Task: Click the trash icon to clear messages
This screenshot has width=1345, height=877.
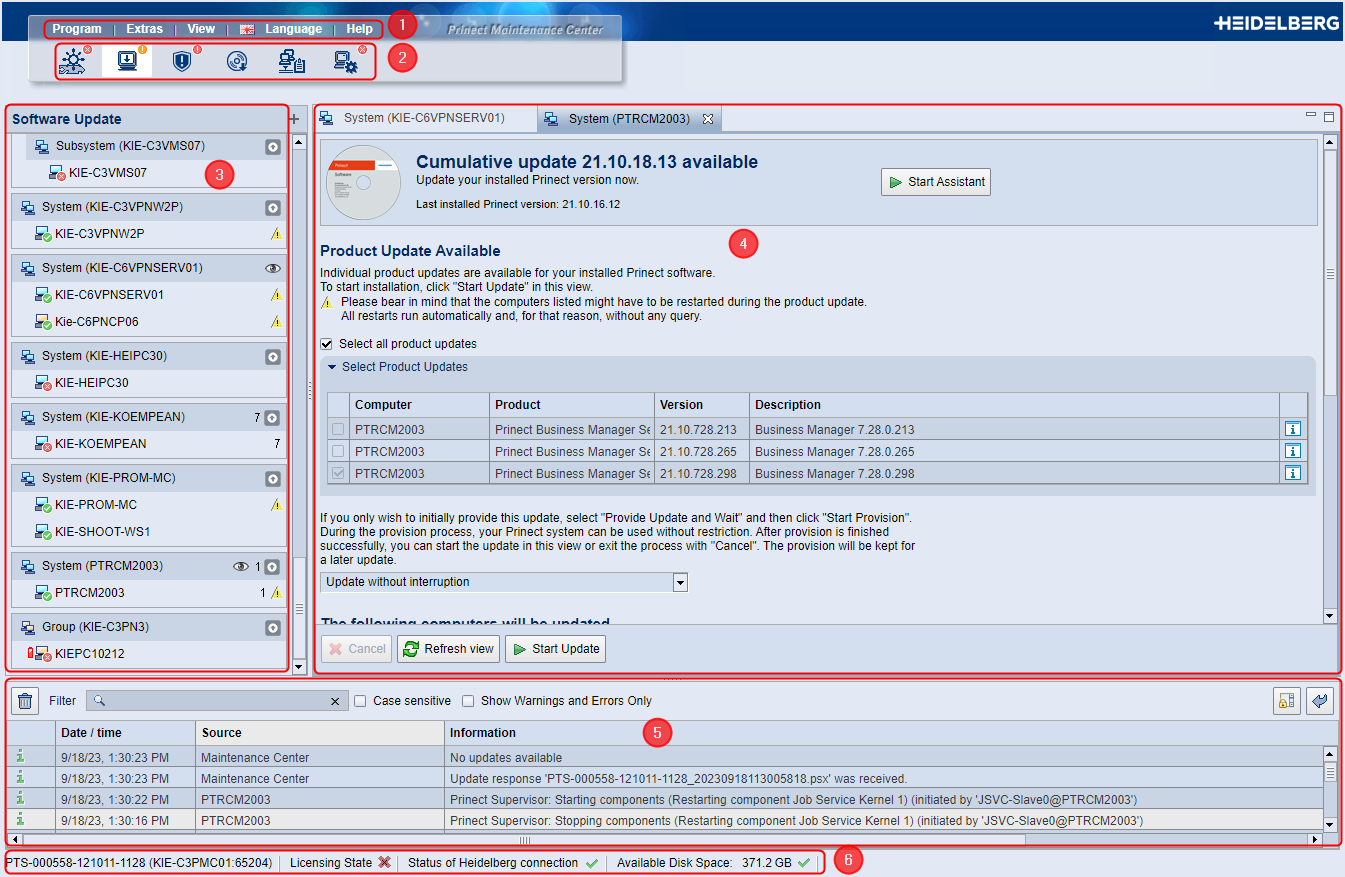Action: 26,701
